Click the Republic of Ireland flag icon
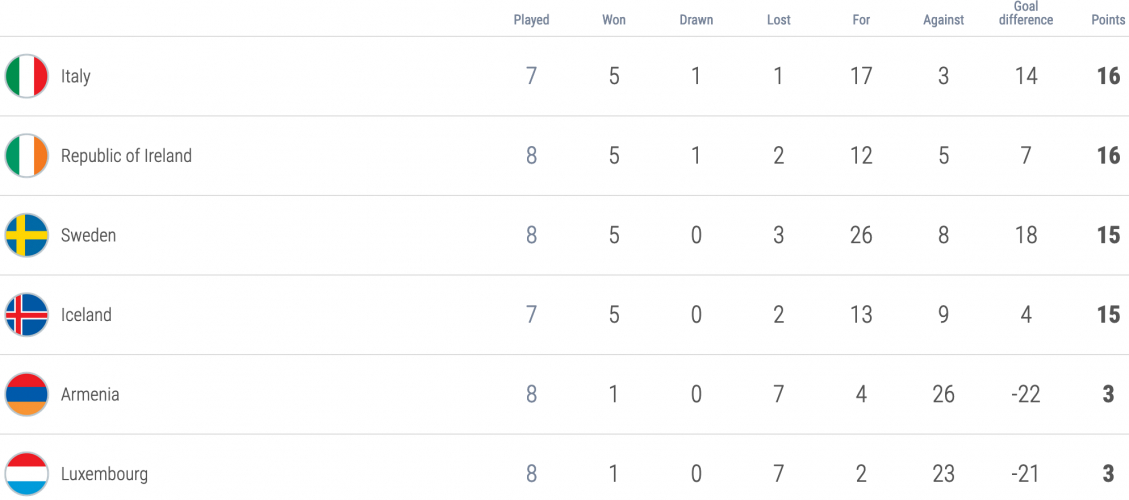 pyautogui.click(x=27, y=156)
